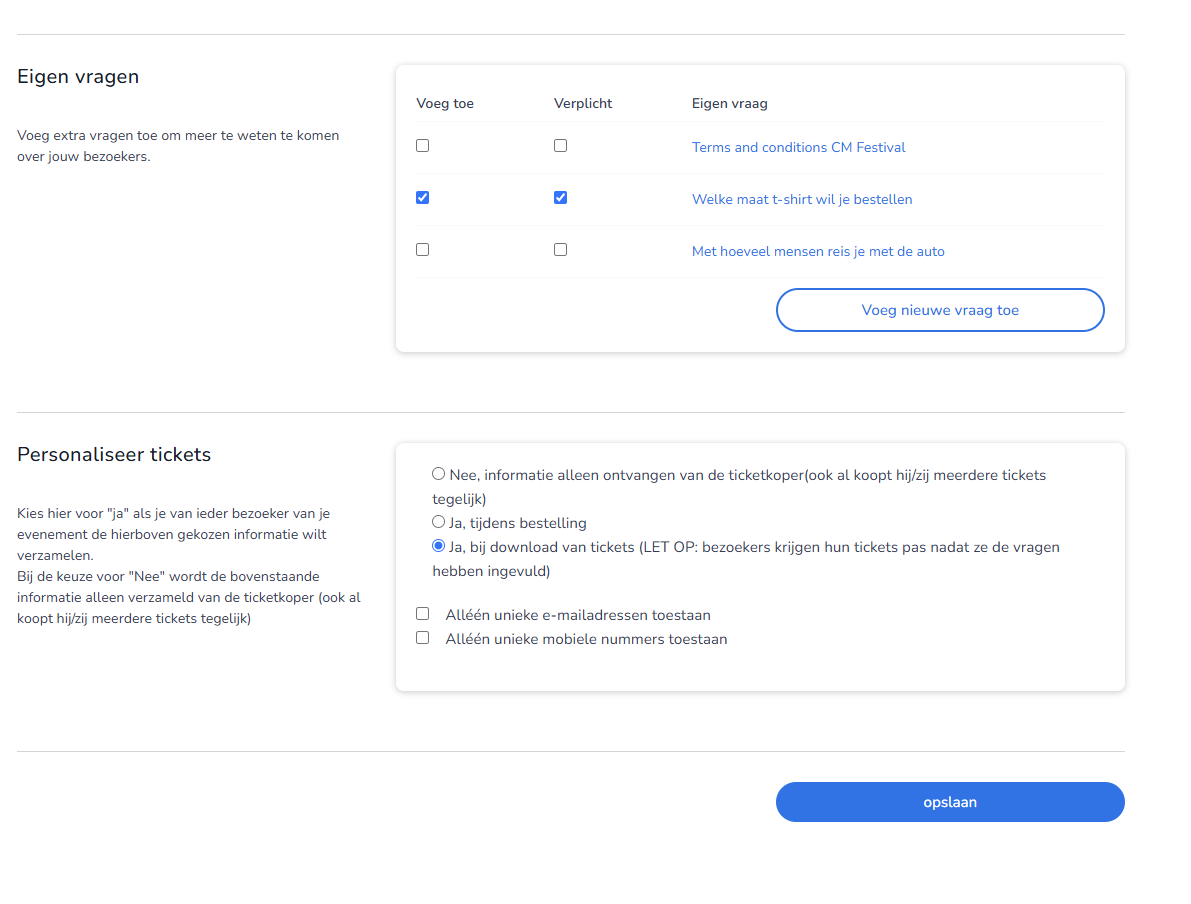The image size is (1191, 904).
Task: Open 'Met hoeveel mensen reis je' question
Action: (817, 251)
